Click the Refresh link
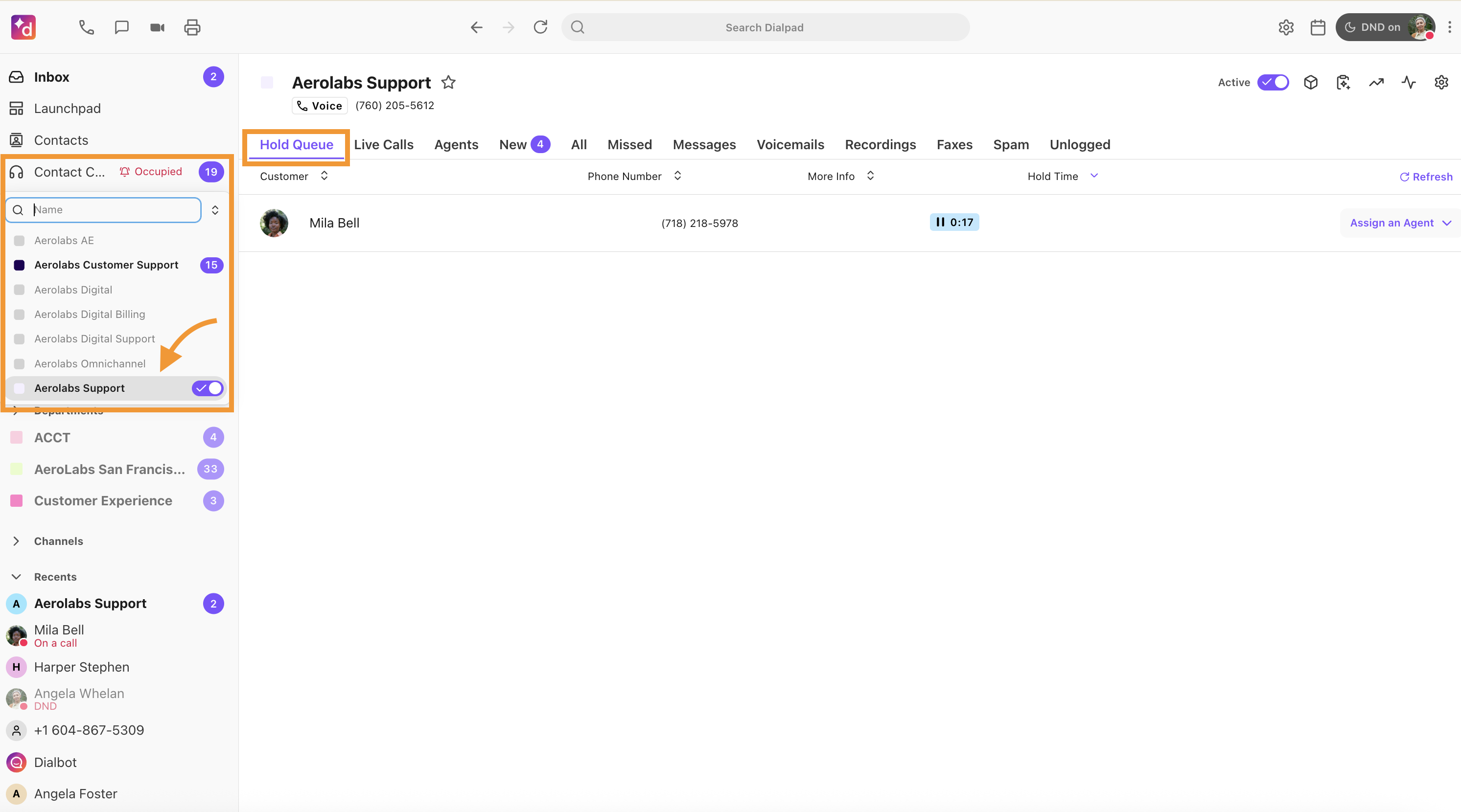Viewport: 1461px width, 812px height. click(1426, 177)
